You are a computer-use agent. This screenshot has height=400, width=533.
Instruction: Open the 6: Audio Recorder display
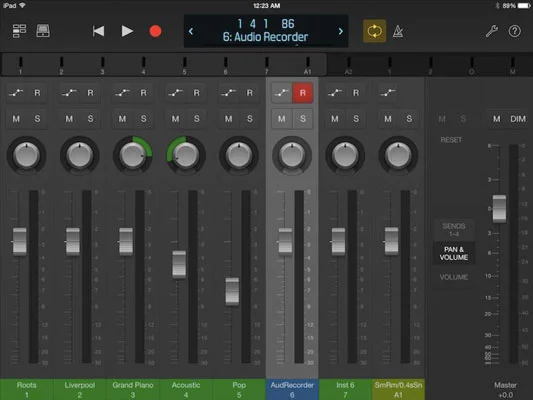tap(266, 31)
